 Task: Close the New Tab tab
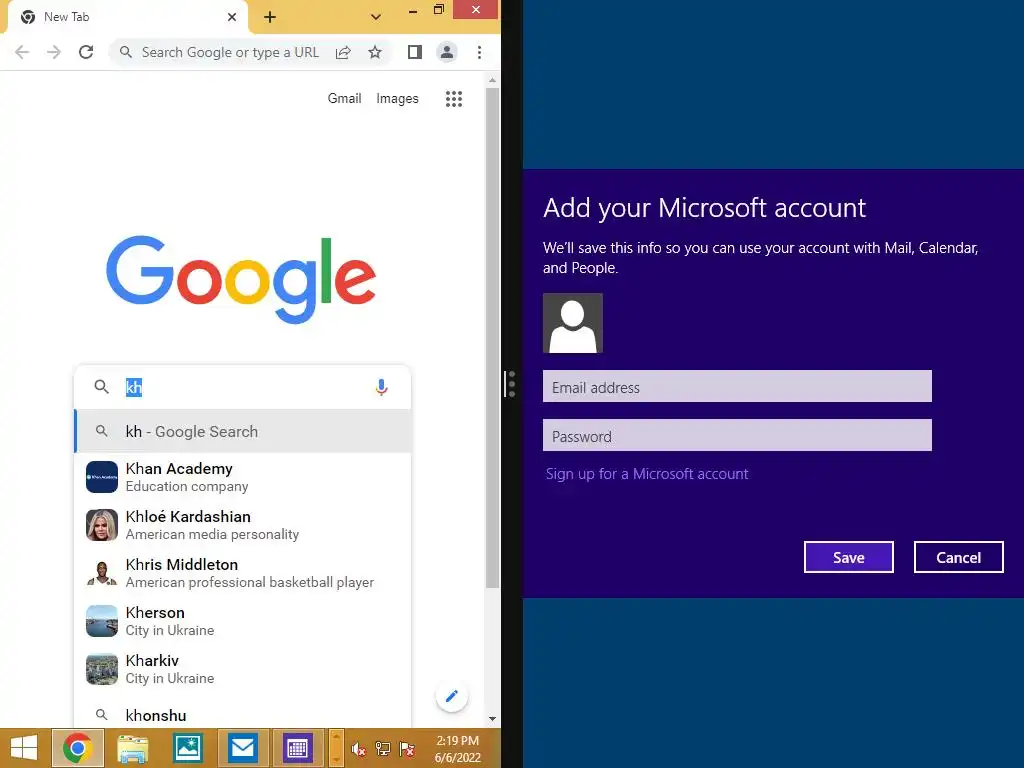(x=232, y=17)
